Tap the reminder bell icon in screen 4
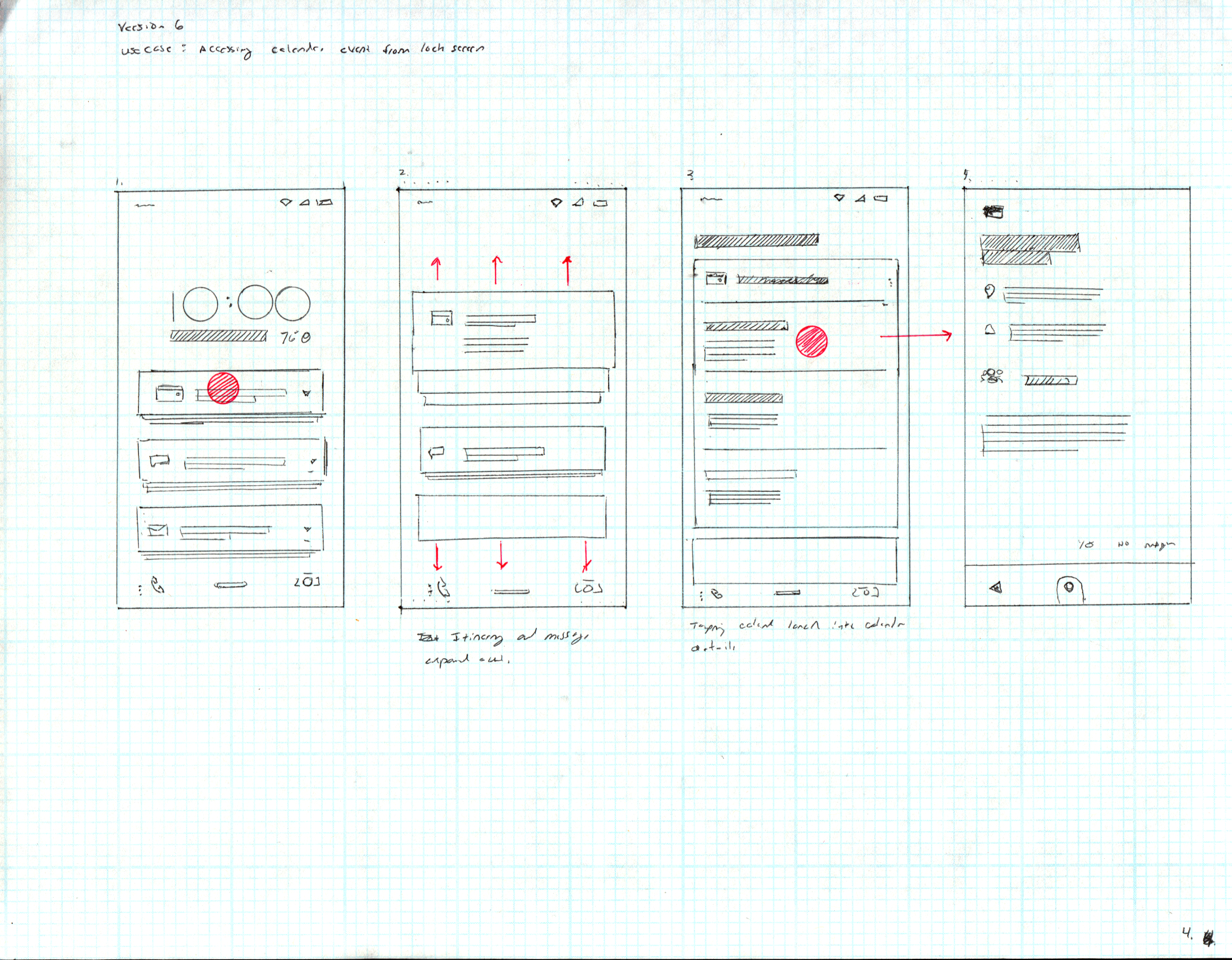This screenshot has height=960, width=1232. coord(990,329)
